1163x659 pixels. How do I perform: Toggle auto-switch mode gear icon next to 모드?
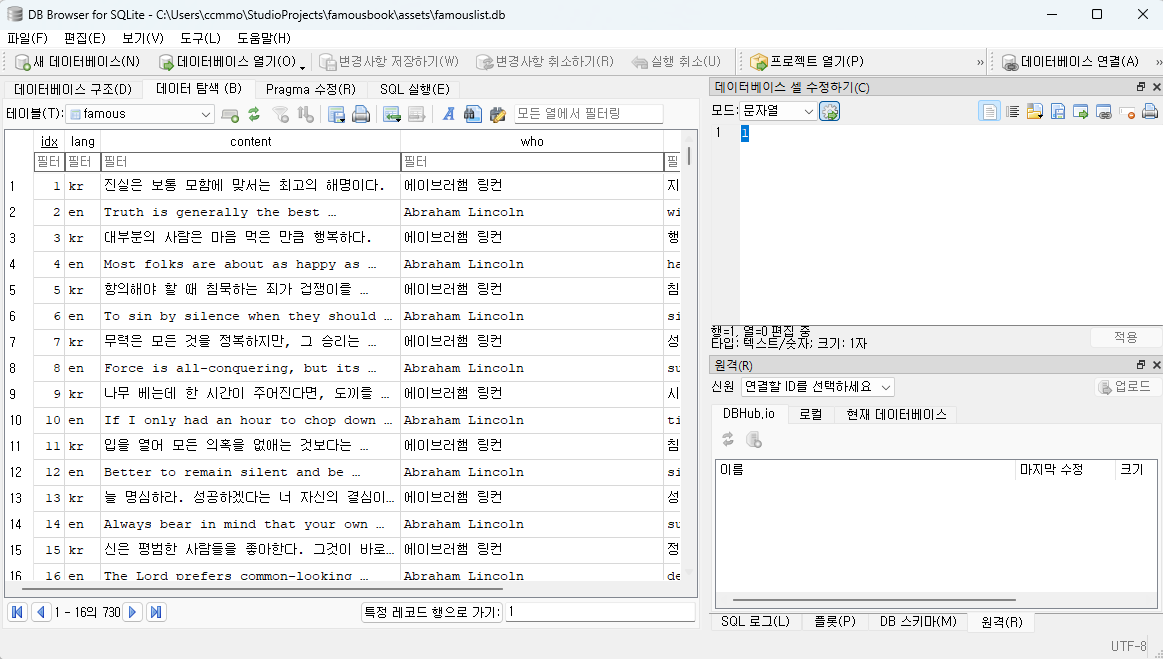(x=829, y=111)
